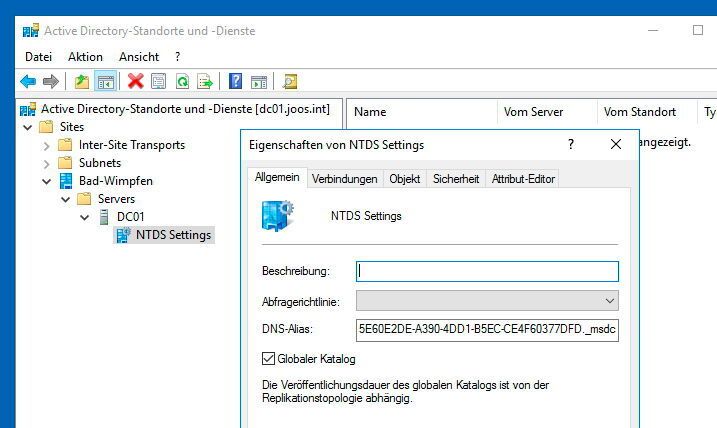Toggle the Show/Hide action pane icon
This screenshot has height=428, width=717.
[x=259, y=82]
